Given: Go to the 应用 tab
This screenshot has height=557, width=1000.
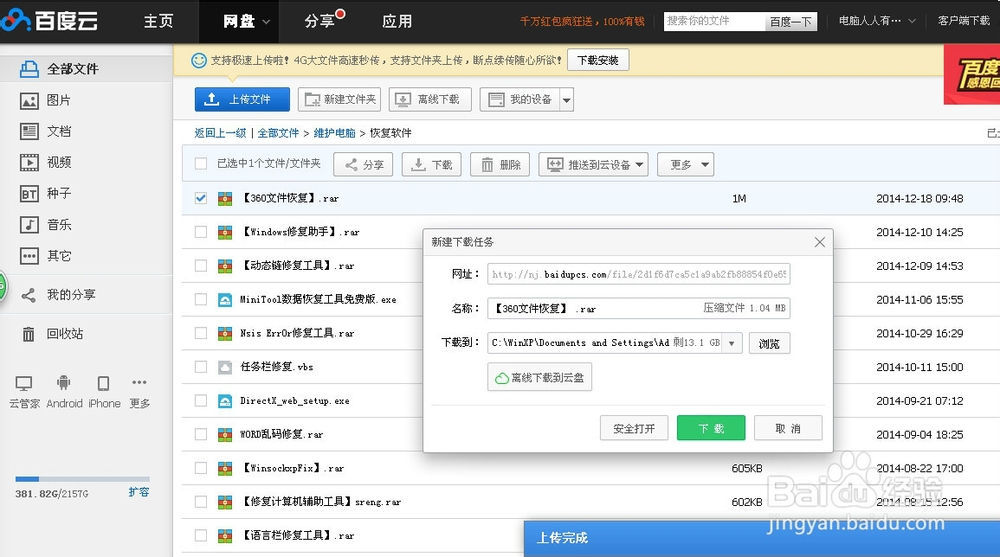Looking at the screenshot, I should coord(397,21).
